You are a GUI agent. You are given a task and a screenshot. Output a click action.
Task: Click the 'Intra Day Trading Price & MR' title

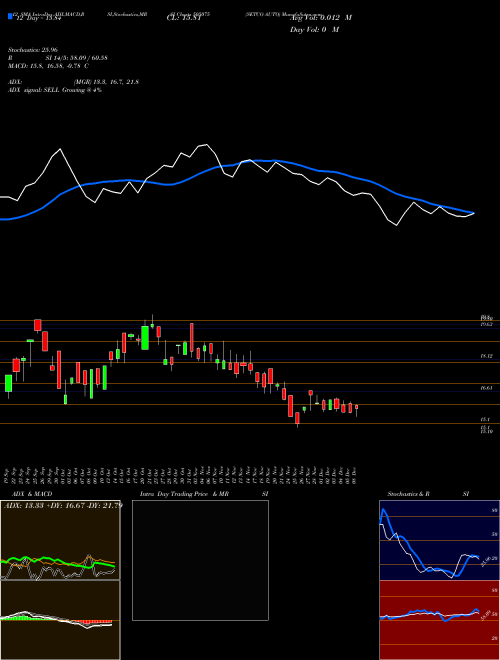coord(186,494)
